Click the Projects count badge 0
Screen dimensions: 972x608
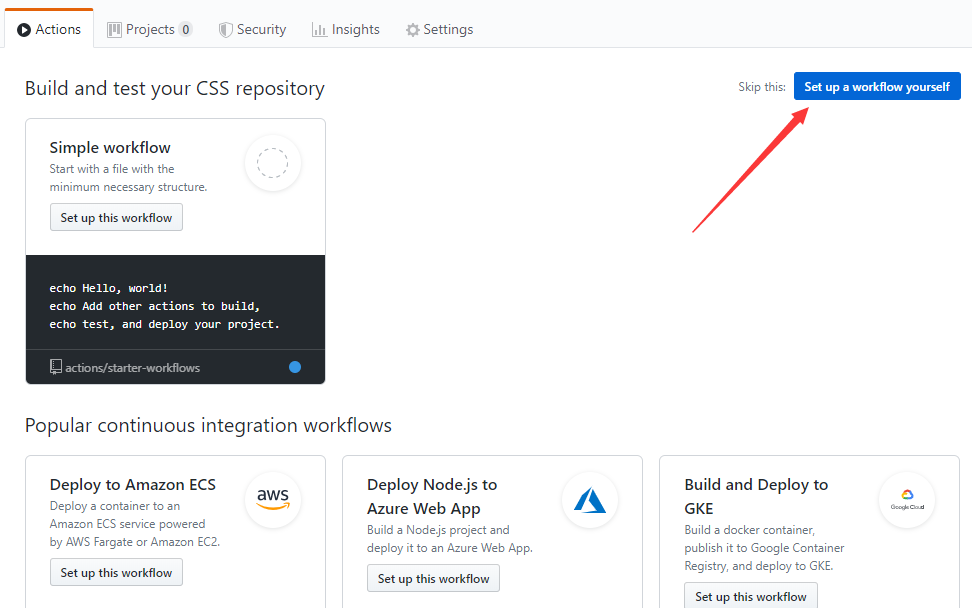(x=185, y=29)
